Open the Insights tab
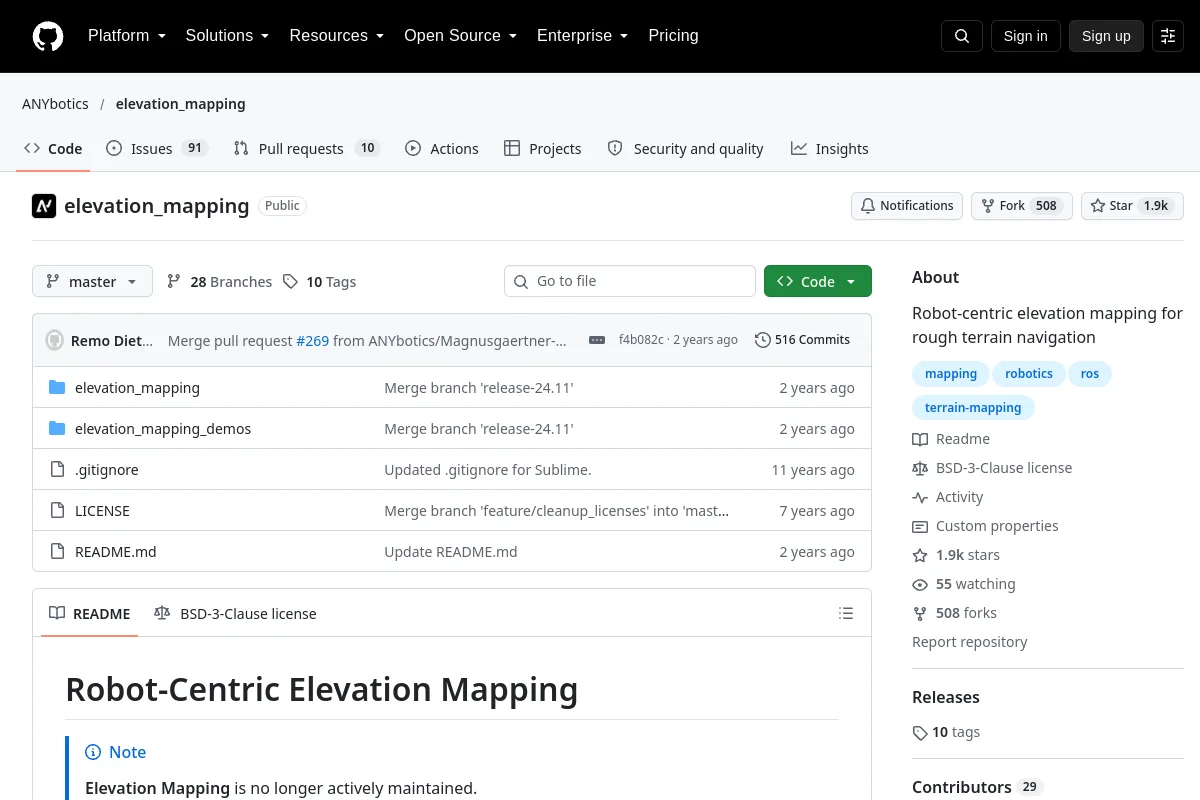Screen dimensions: 1200x800 point(830,148)
